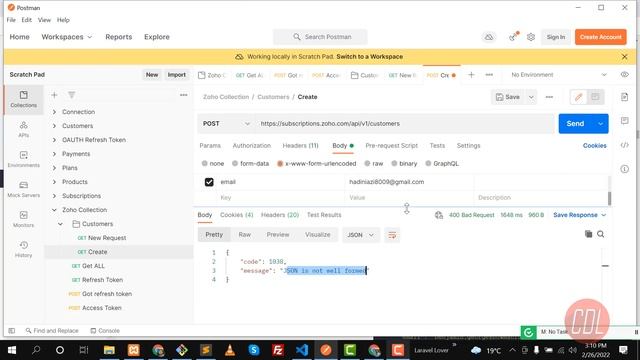The height and width of the screenshot is (360, 640).
Task: Open the JSON response format dropdown
Action: click(x=360, y=235)
